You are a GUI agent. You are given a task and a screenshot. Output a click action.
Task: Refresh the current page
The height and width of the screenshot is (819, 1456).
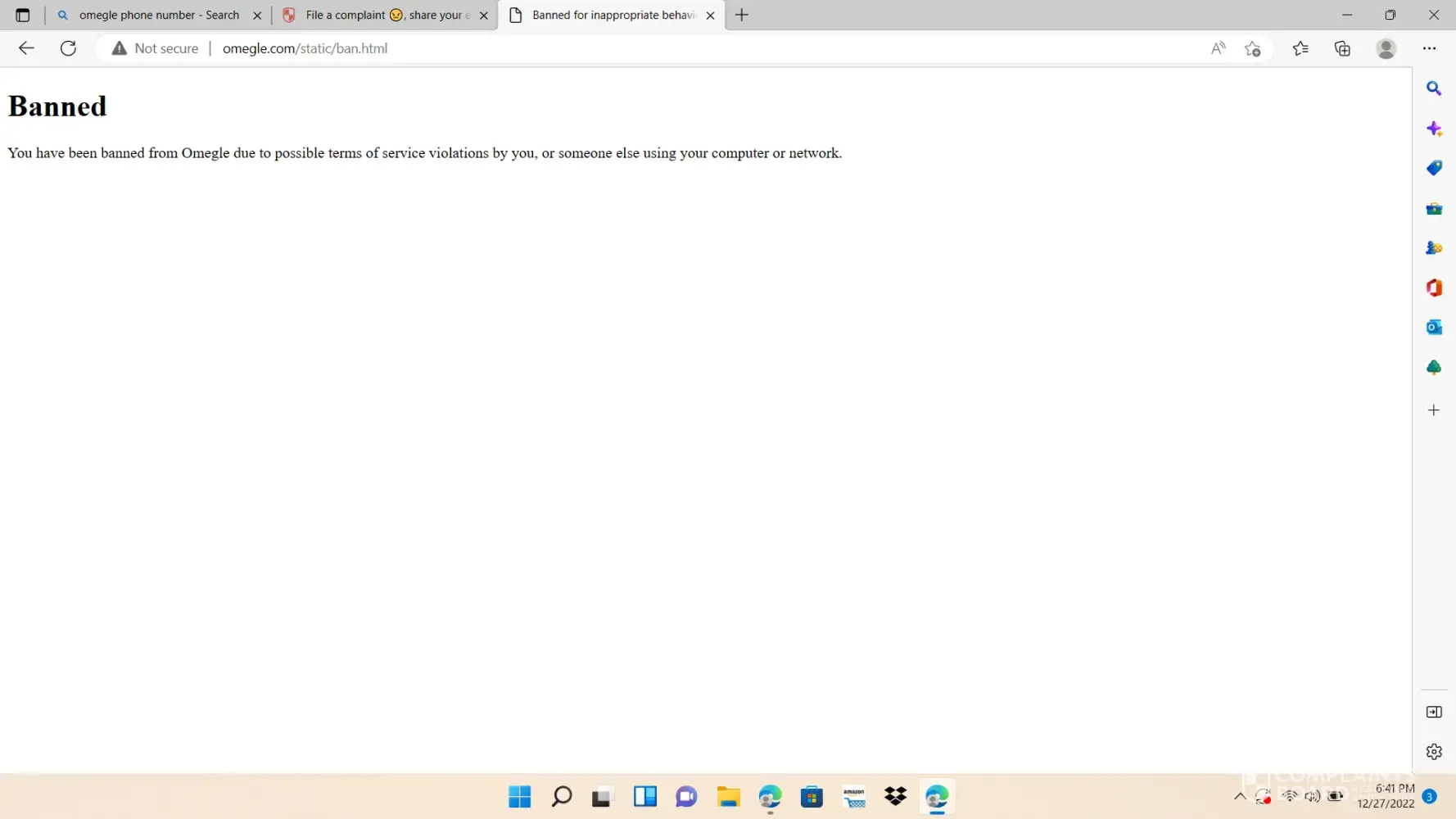69,48
